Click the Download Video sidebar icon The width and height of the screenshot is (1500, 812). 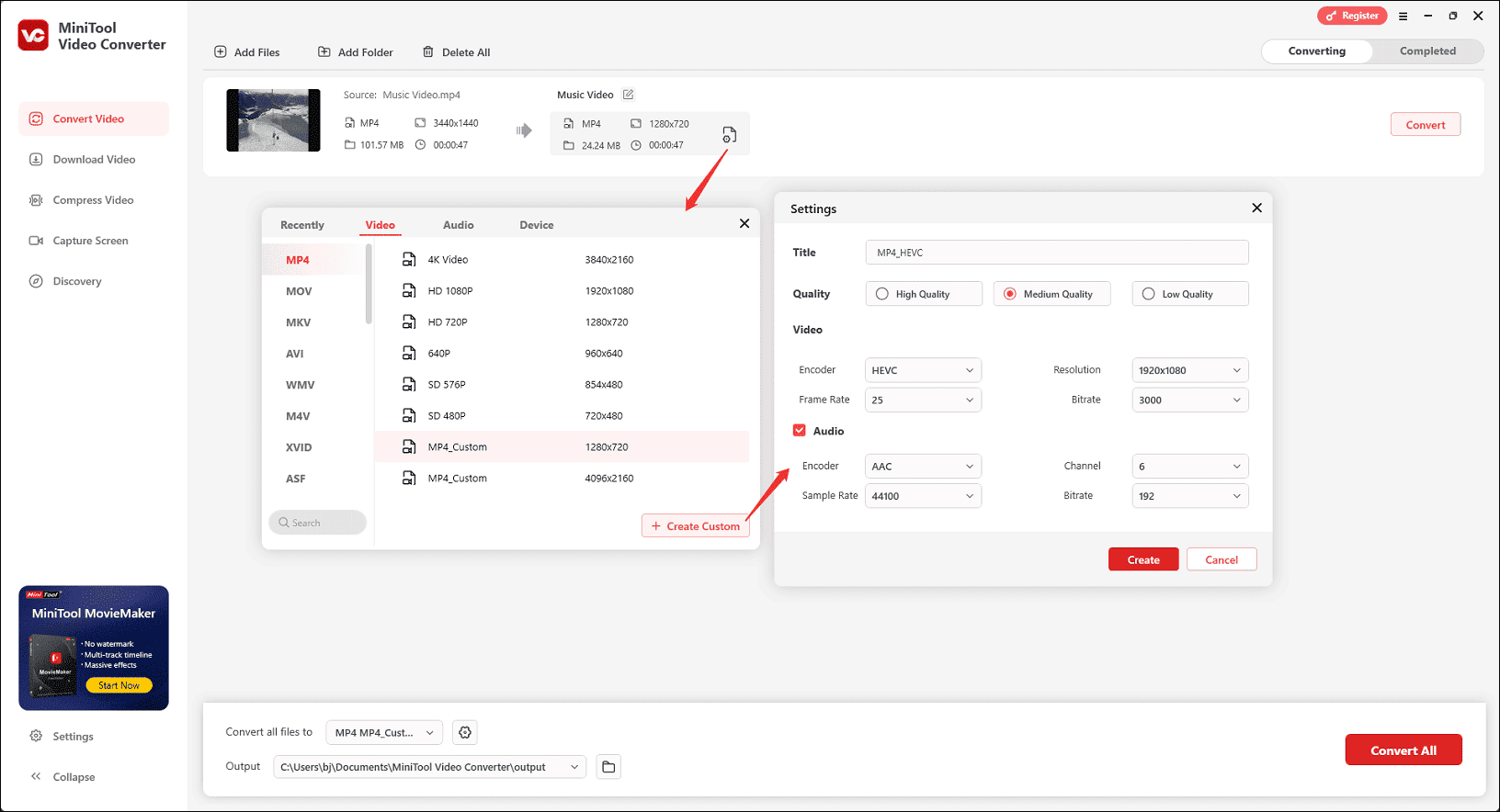(36, 159)
